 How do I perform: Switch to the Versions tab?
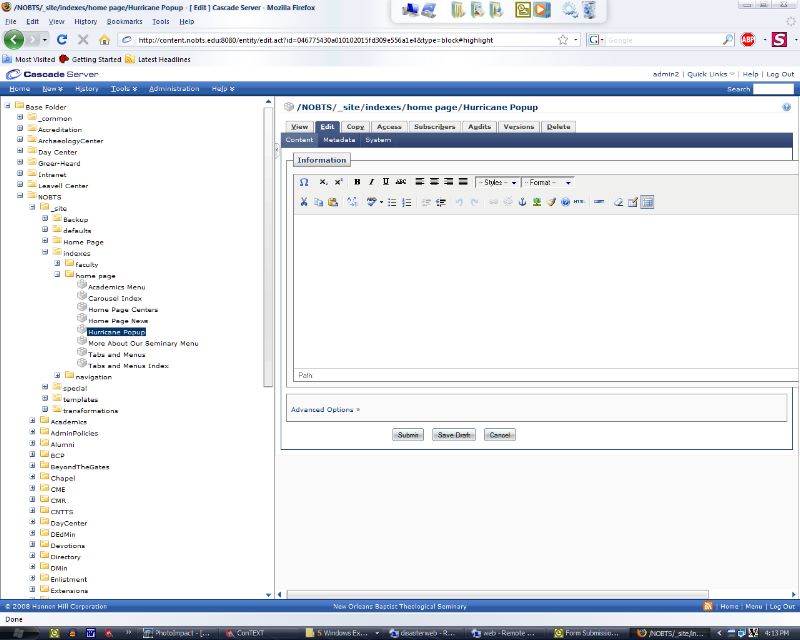(518, 127)
